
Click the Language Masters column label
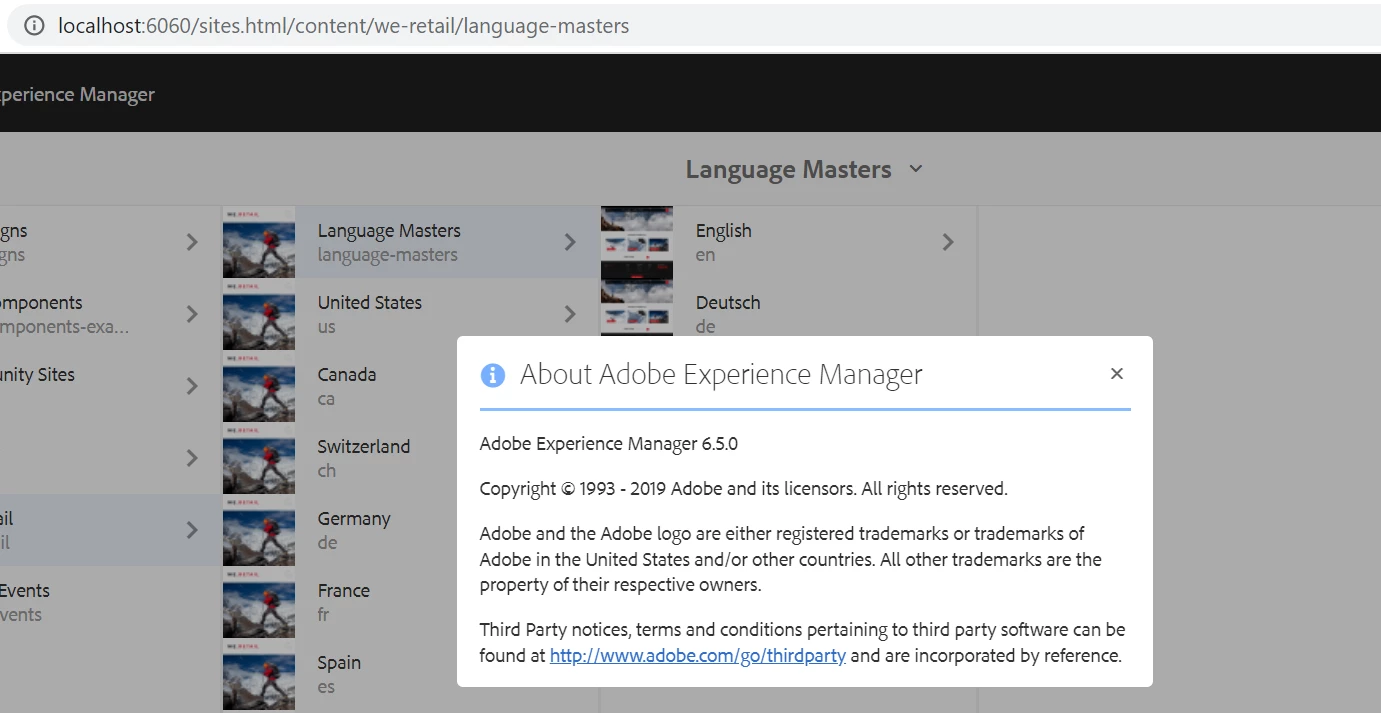click(x=389, y=231)
